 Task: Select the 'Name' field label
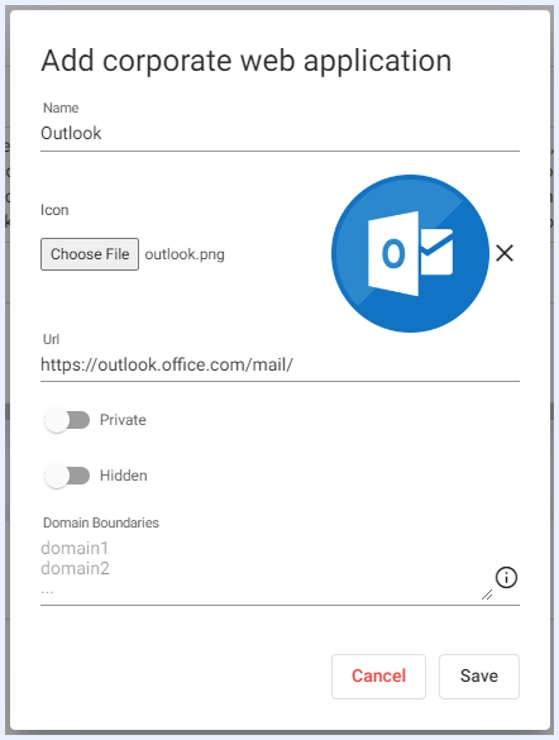pos(61,108)
